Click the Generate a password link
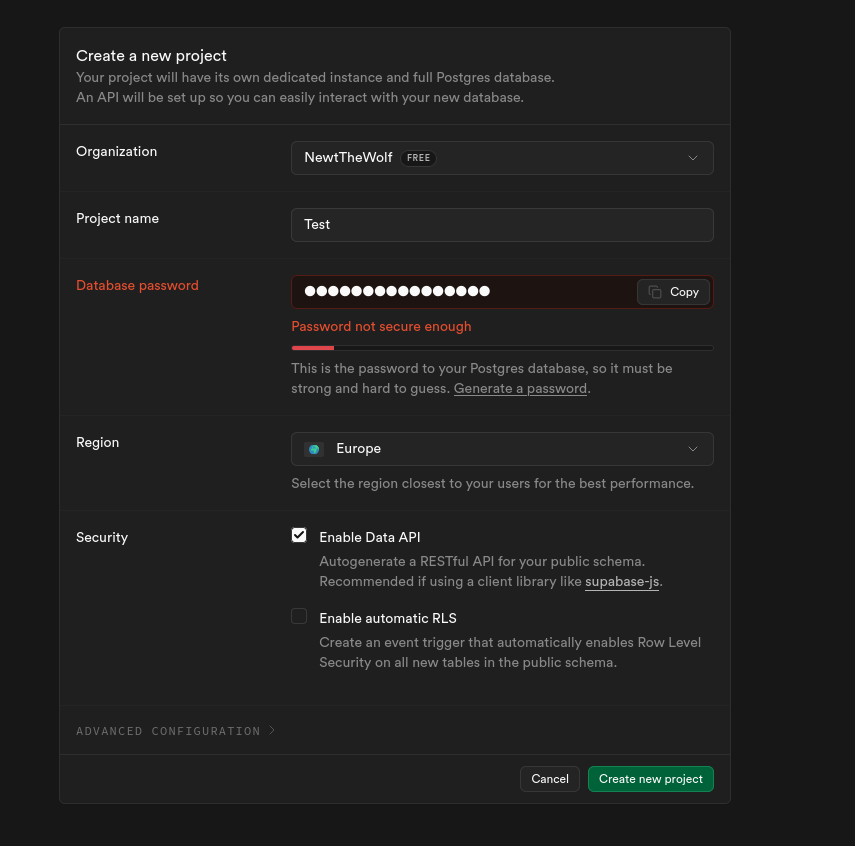 click(520, 388)
